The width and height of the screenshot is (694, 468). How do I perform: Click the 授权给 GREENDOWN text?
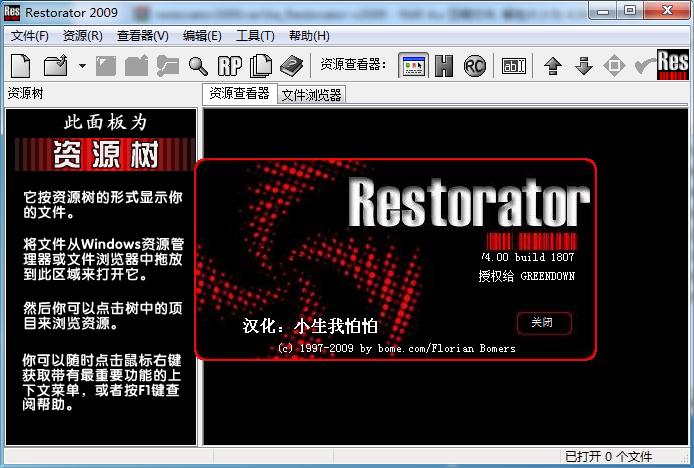[526, 276]
